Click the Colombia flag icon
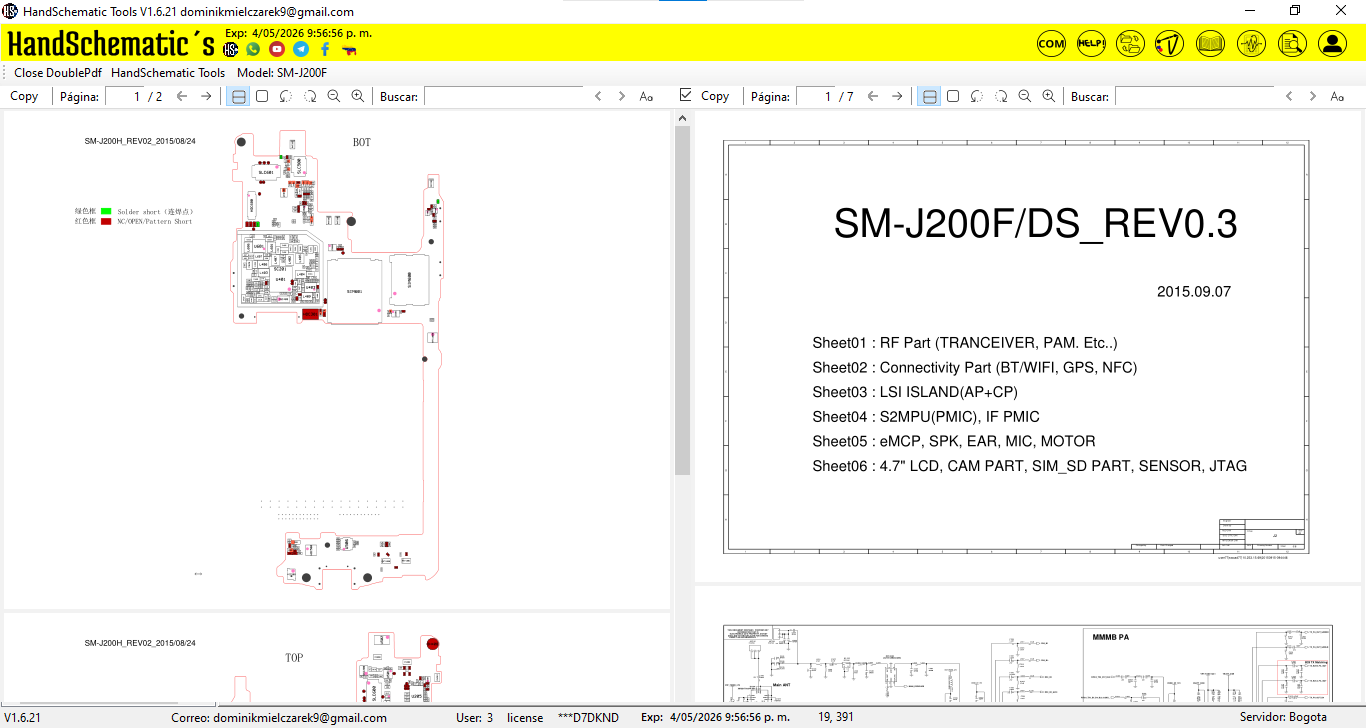Image resolution: width=1366 pixels, height=728 pixels. [x=349, y=49]
